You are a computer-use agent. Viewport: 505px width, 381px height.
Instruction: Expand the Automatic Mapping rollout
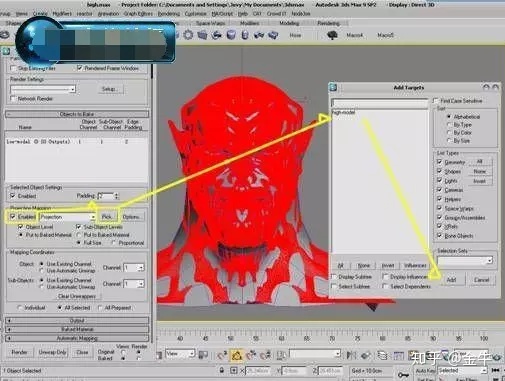pos(77,338)
